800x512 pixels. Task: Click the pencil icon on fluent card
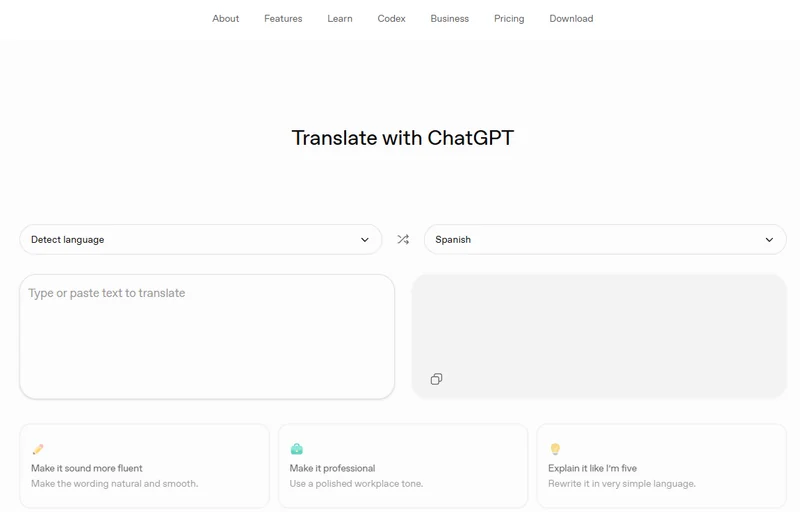point(38,449)
